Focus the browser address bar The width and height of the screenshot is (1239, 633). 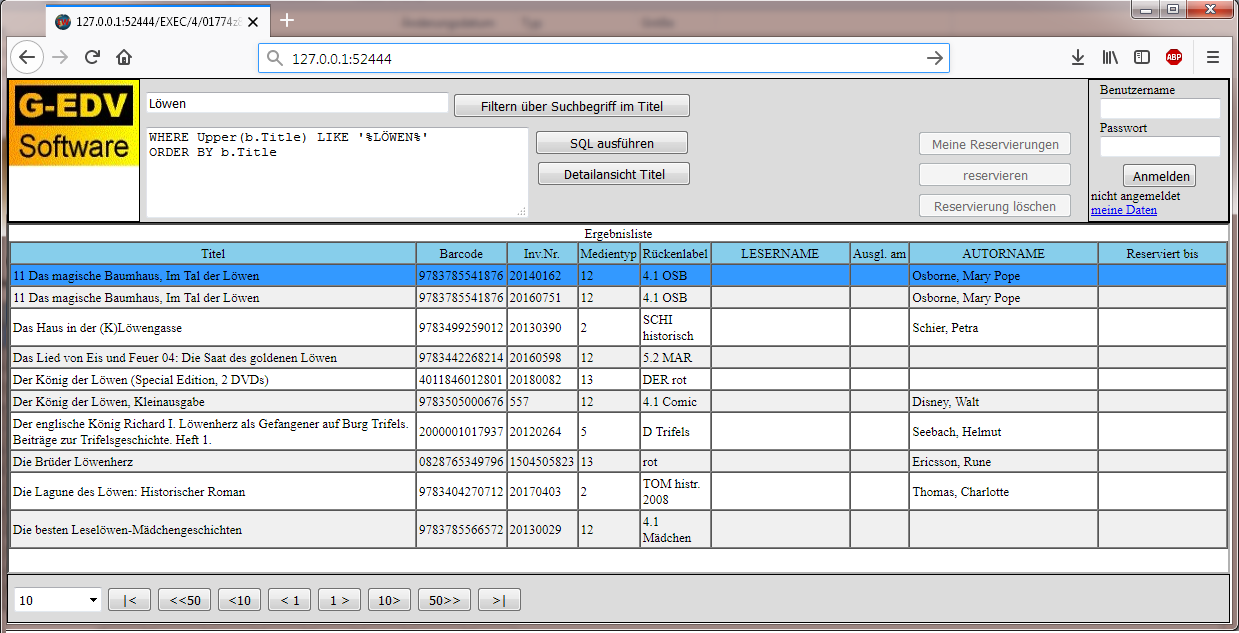click(604, 59)
